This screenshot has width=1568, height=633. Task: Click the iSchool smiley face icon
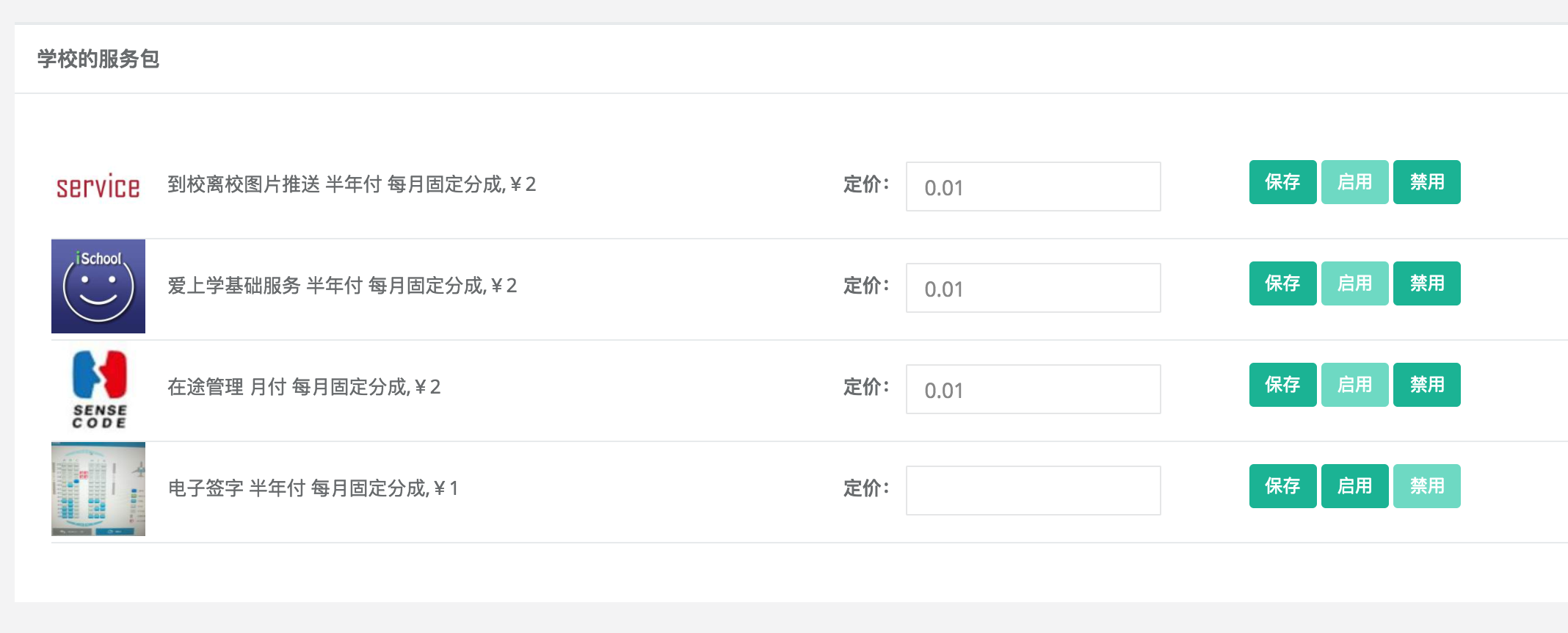click(98, 286)
